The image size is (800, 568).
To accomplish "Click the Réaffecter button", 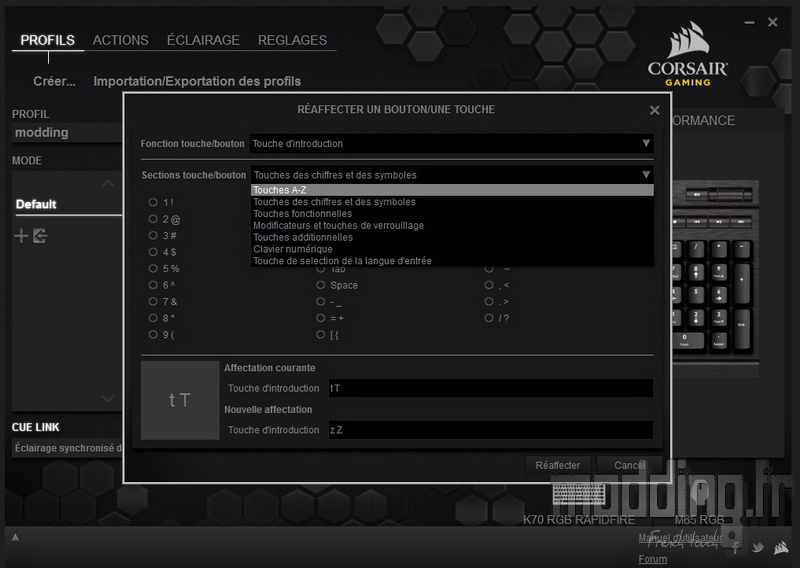I will click(x=558, y=465).
